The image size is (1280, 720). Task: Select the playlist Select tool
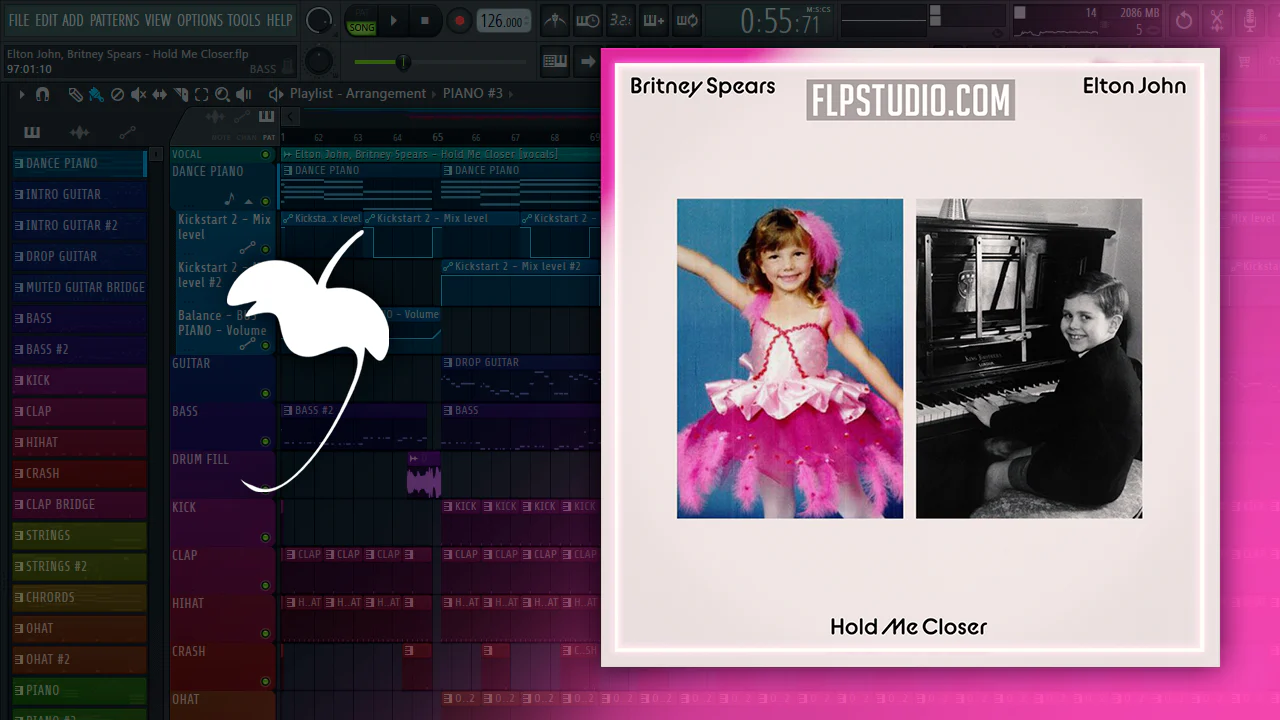pos(201,94)
